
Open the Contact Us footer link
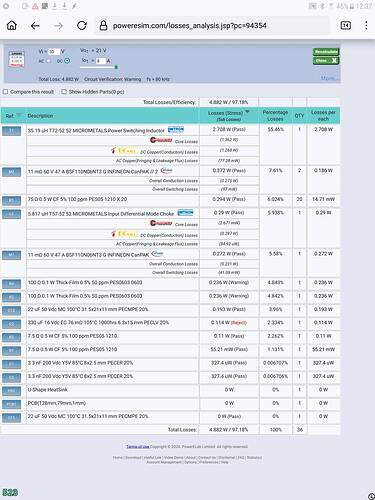pos(207,457)
